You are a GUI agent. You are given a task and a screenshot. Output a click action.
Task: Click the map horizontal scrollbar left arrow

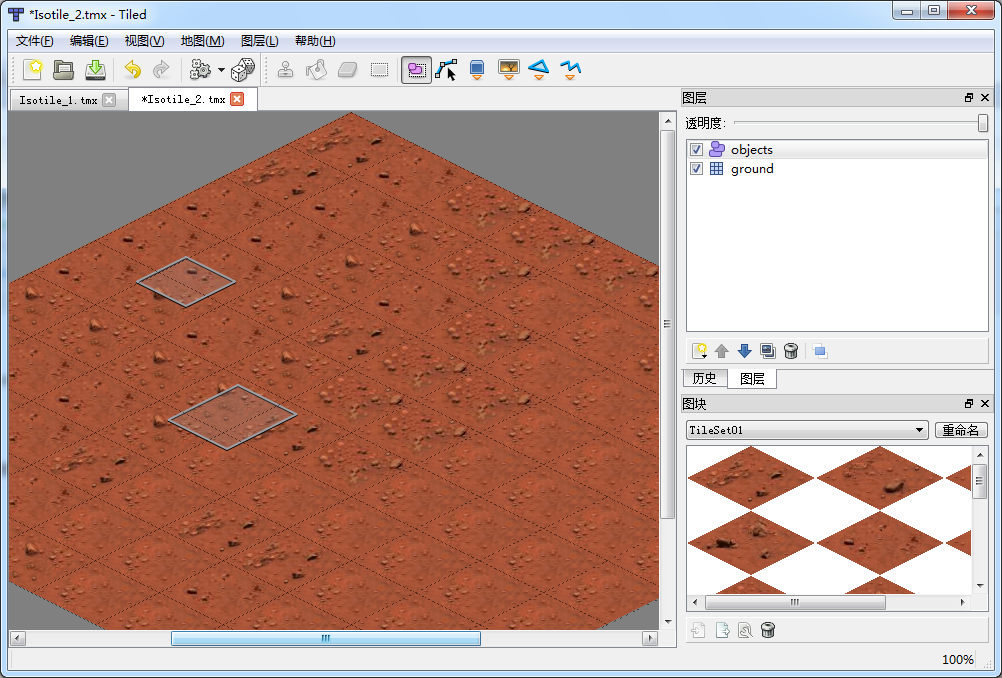18,638
